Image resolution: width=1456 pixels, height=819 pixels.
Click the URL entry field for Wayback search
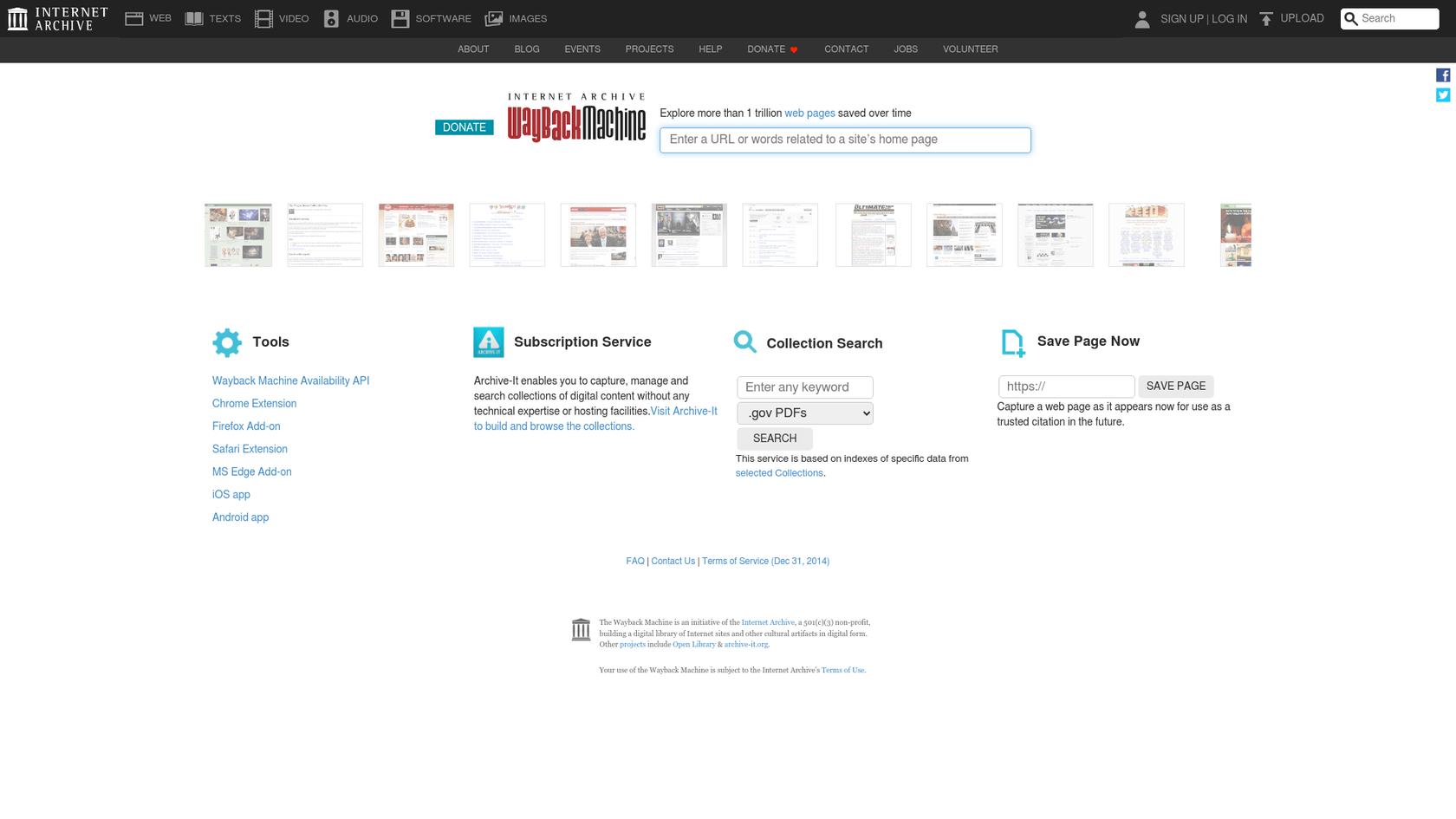pyautogui.click(x=845, y=140)
